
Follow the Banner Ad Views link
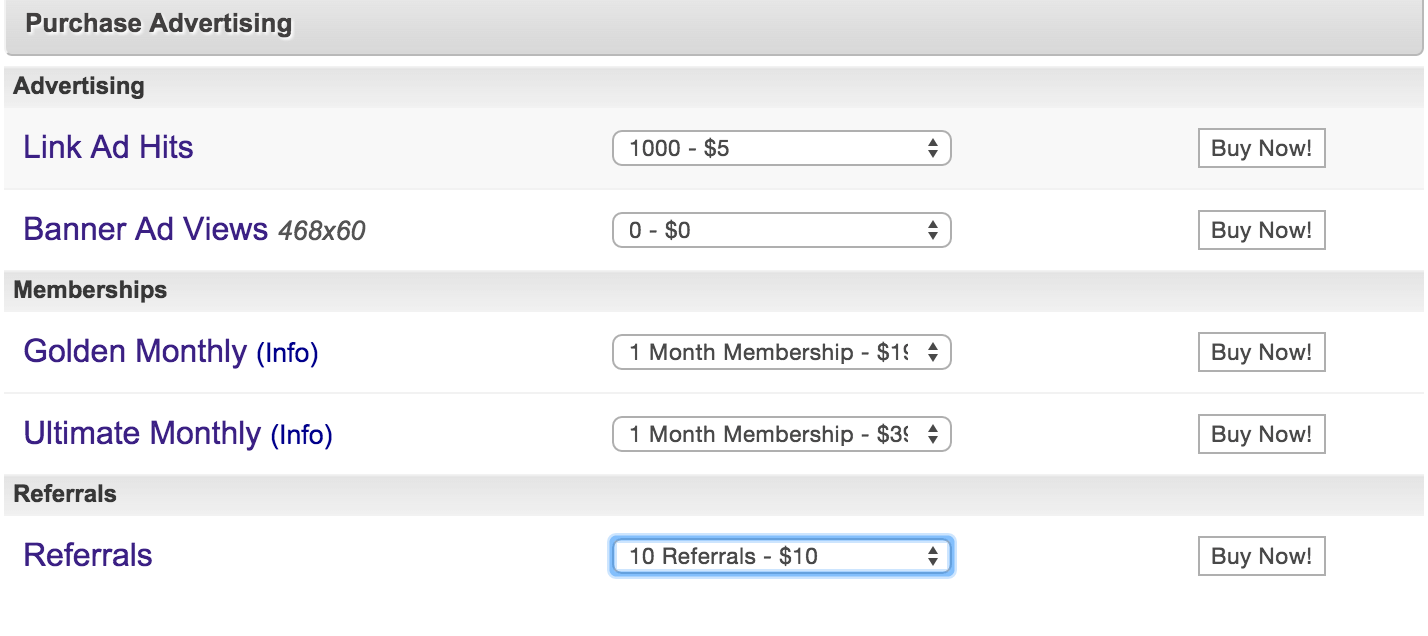pos(146,230)
